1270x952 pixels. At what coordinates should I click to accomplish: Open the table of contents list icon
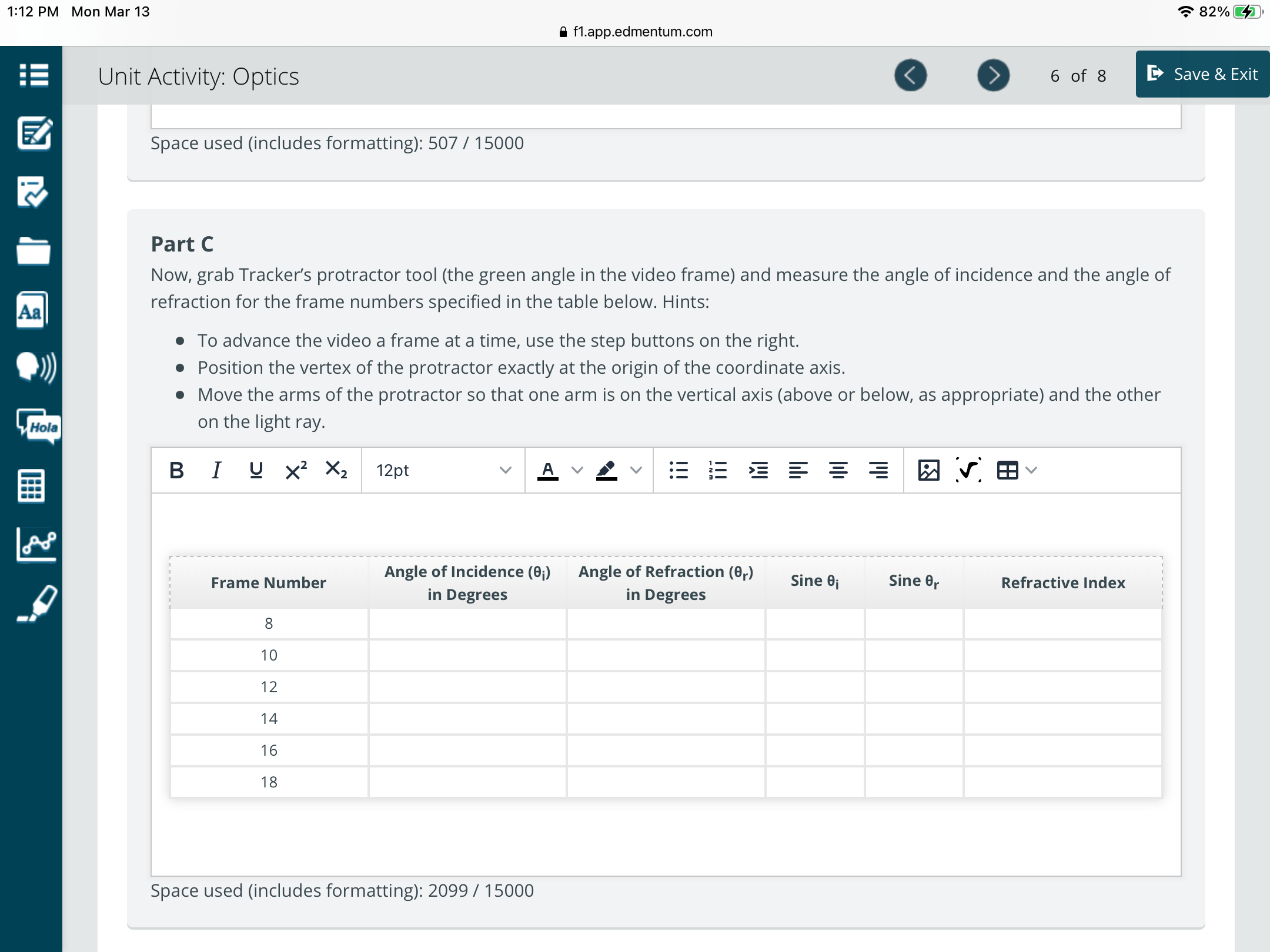click(33, 75)
